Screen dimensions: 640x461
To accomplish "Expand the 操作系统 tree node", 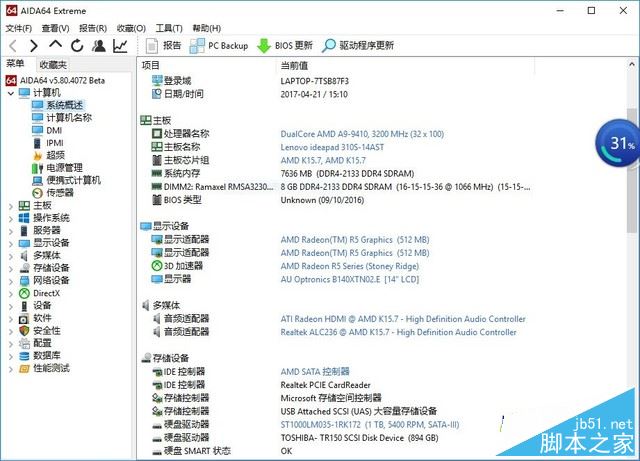I will (x=11, y=219).
